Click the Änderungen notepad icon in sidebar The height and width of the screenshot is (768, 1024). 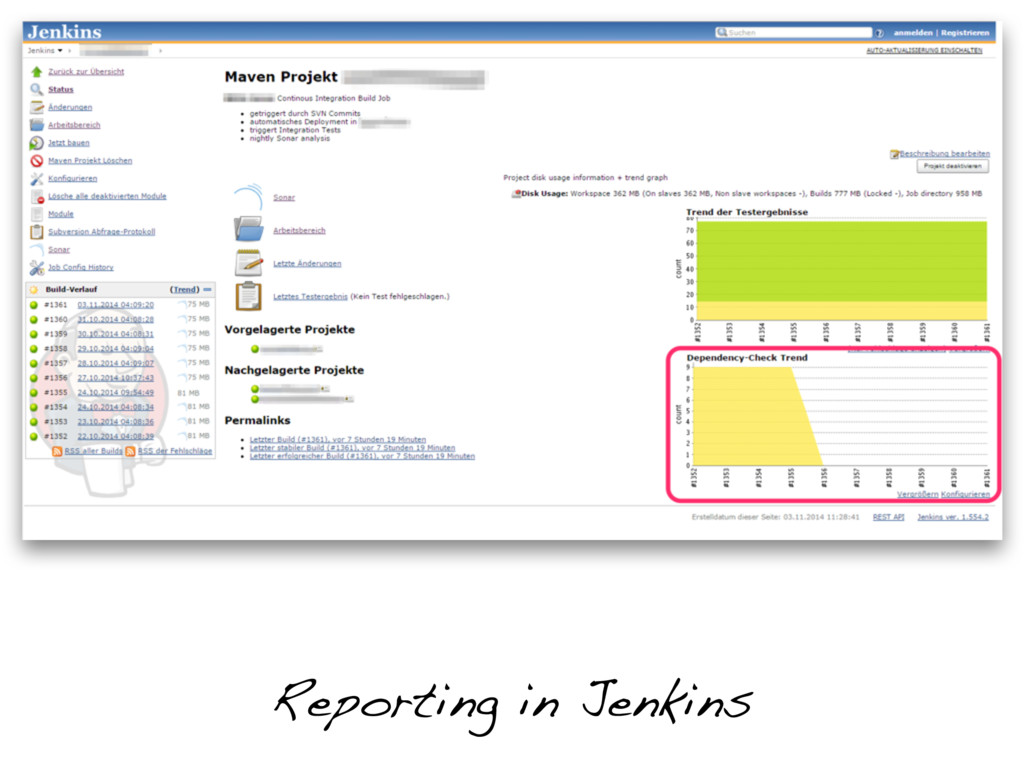37,107
